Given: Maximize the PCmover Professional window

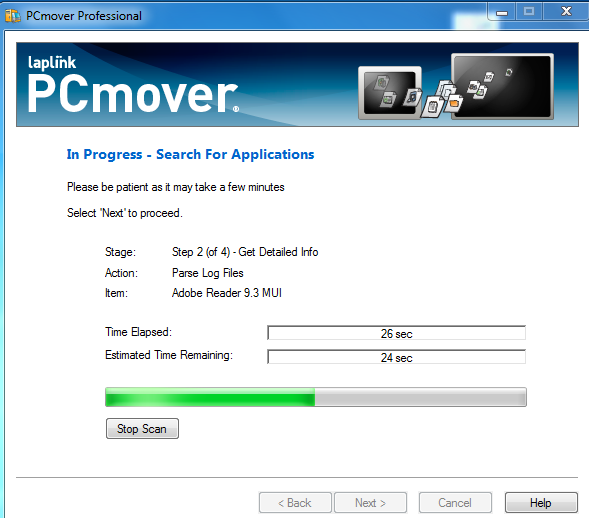Looking at the screenshot, I should coord(529,12).
